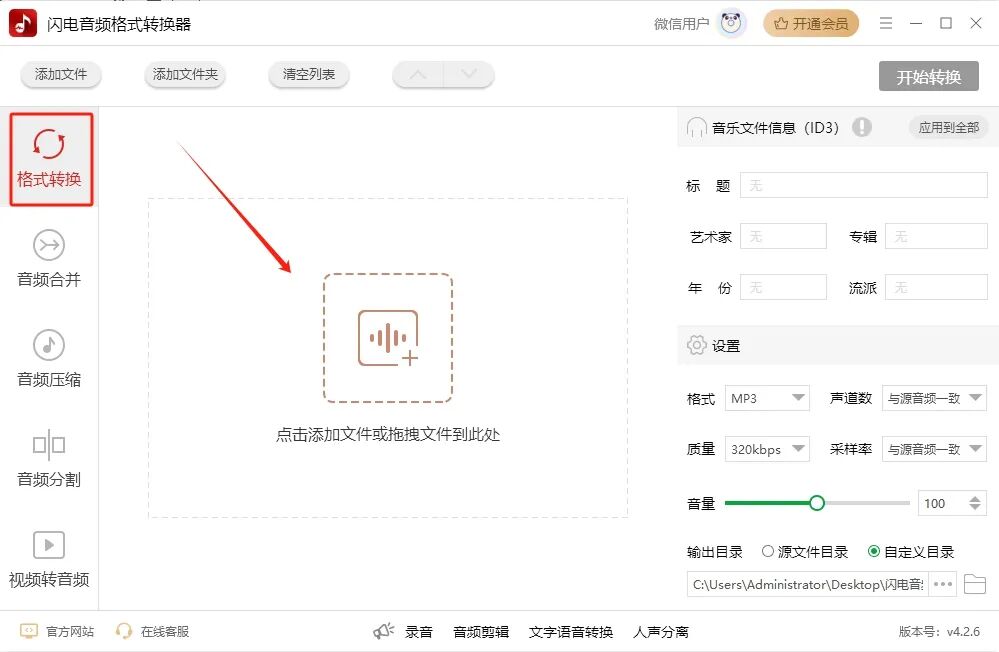Select 自定义目录 radio button
The image size is (999, 652).
click(874, 551)
